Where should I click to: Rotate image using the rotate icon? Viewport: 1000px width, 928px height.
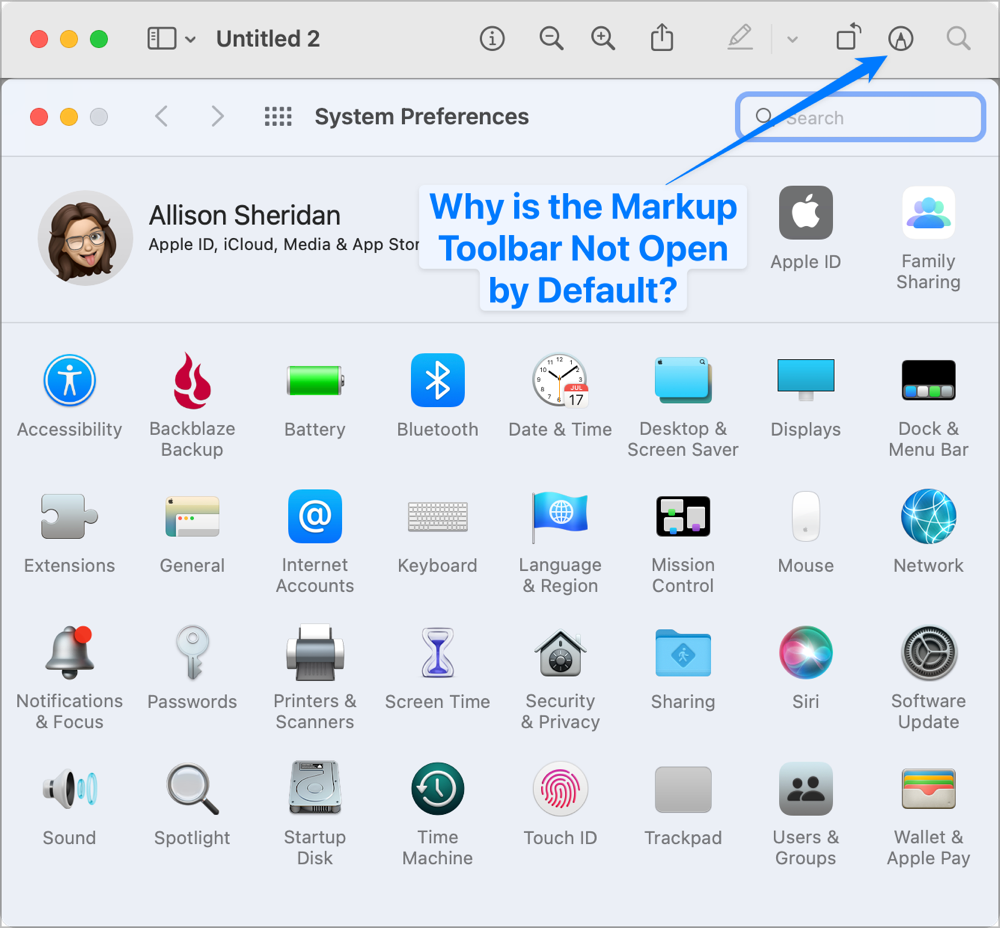click(847, 39)
